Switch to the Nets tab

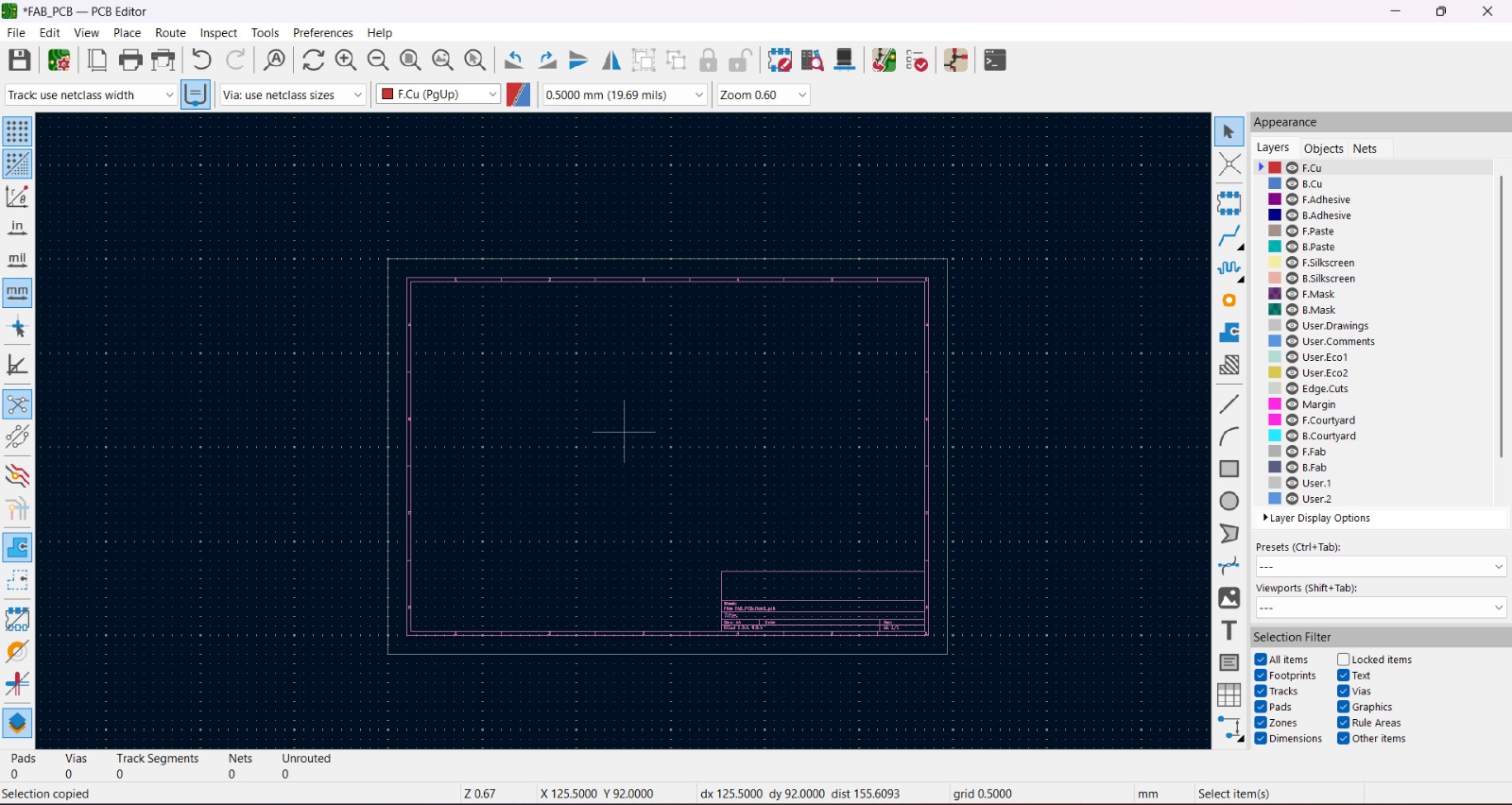pyautogui.click(x=1365, y=148)
